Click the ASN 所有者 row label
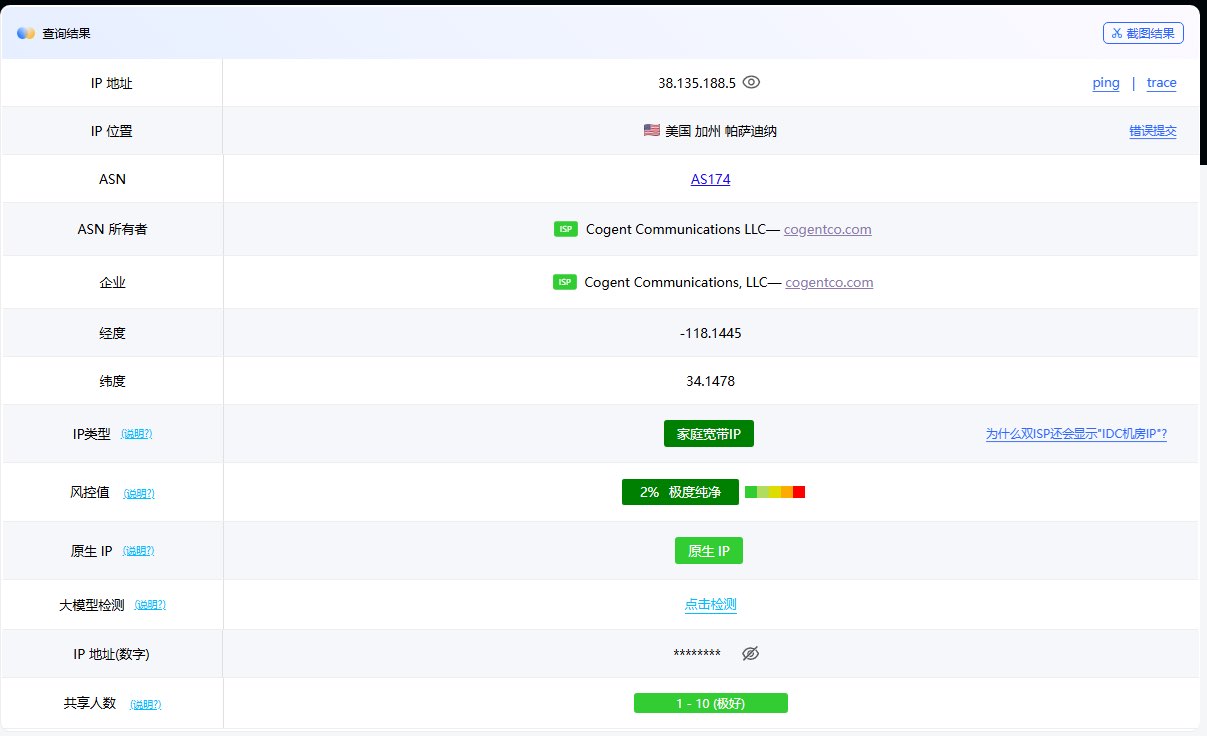The width and height of the screenshot is (1207, 736). (112, 229)
